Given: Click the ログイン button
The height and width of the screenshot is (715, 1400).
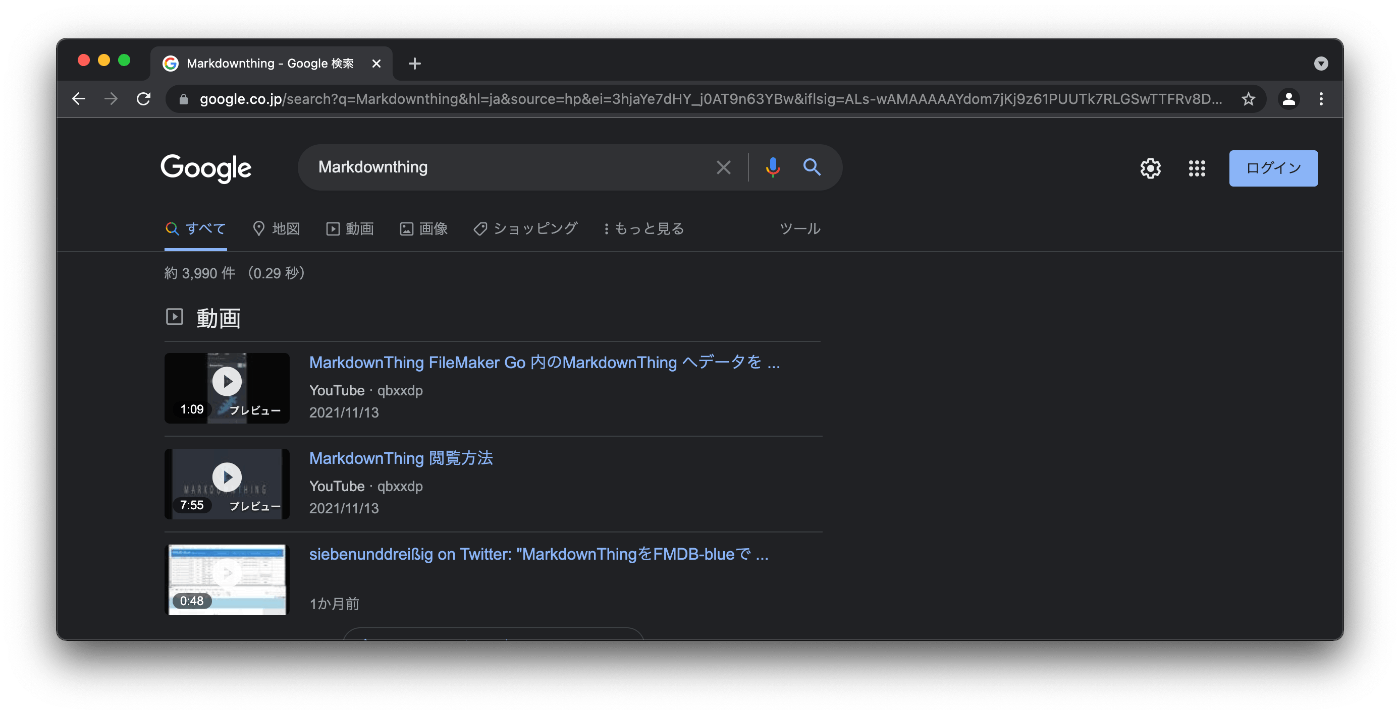Looking at the screenshot, I should pos(1273,168).
